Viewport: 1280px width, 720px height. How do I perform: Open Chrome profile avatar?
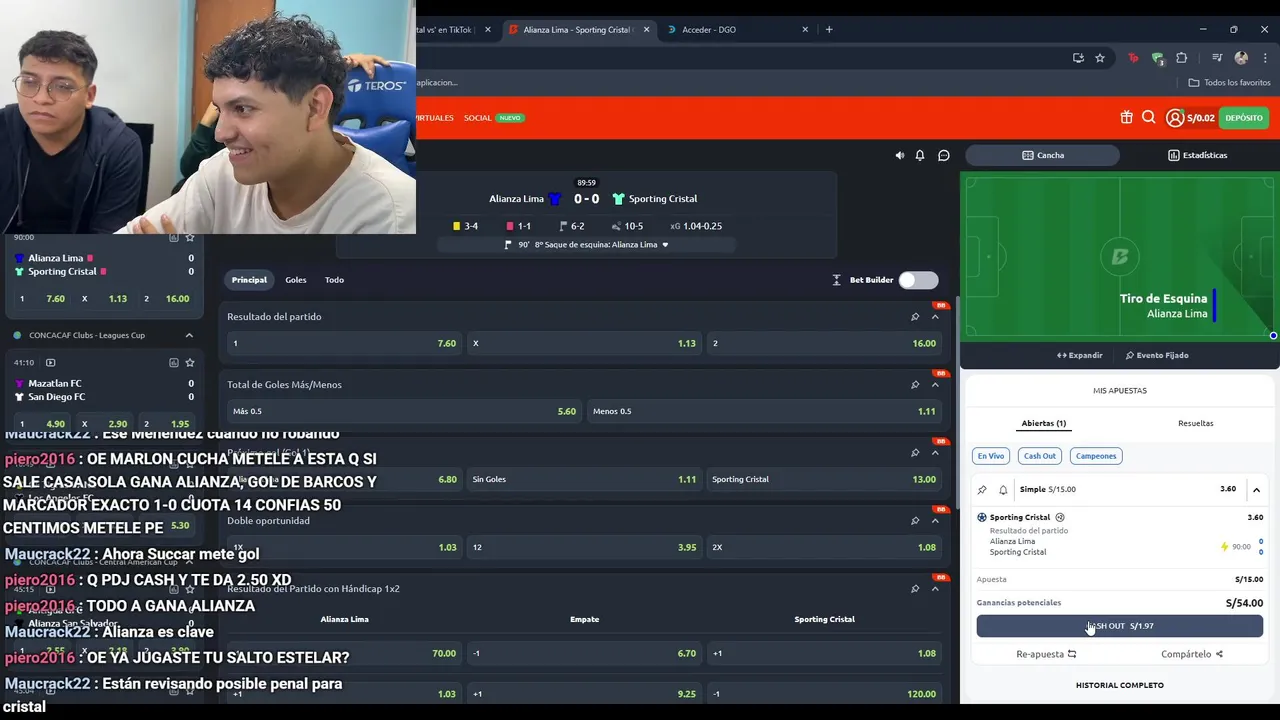click(x=1242, y=58)
